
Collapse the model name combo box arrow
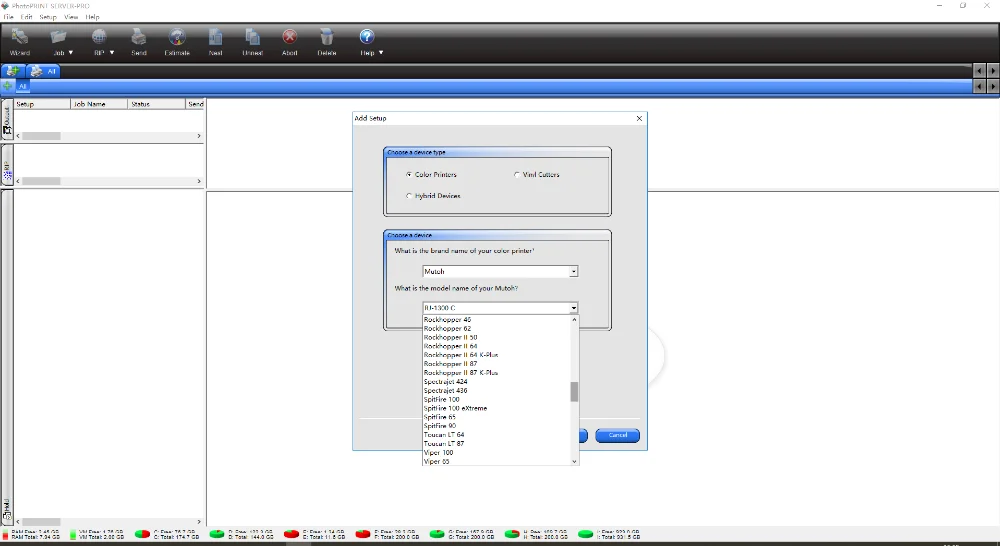(x=573, y=308)
